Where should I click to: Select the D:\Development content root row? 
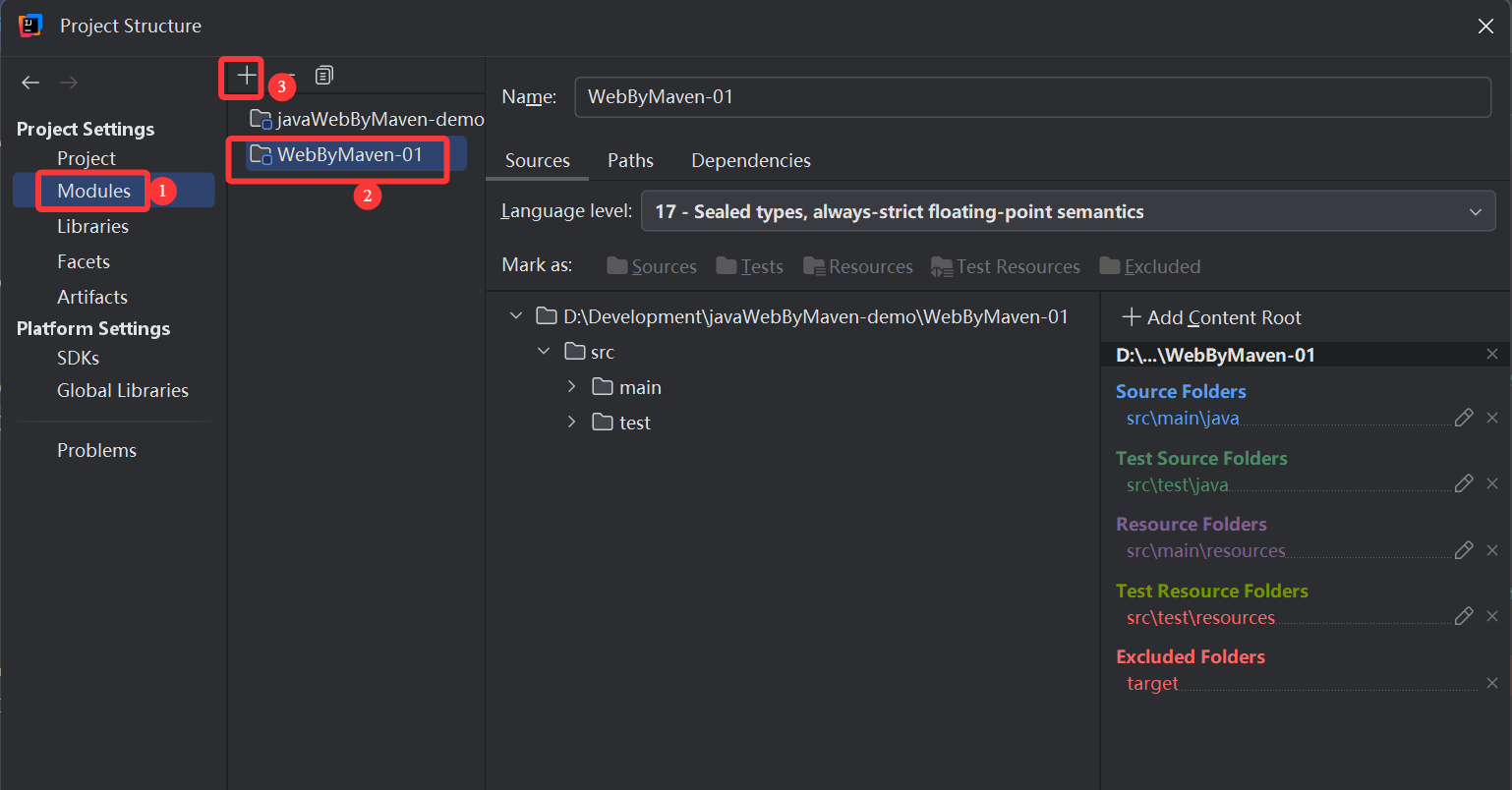coord(801,316)
